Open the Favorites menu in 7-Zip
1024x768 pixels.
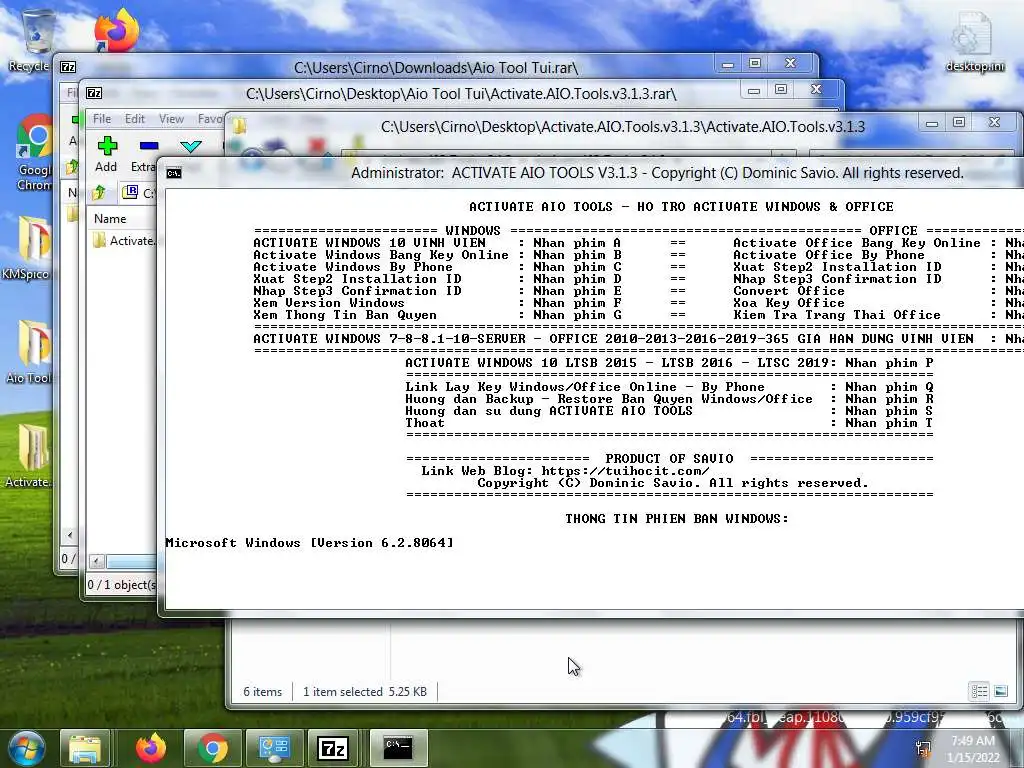tap(210, 119)
